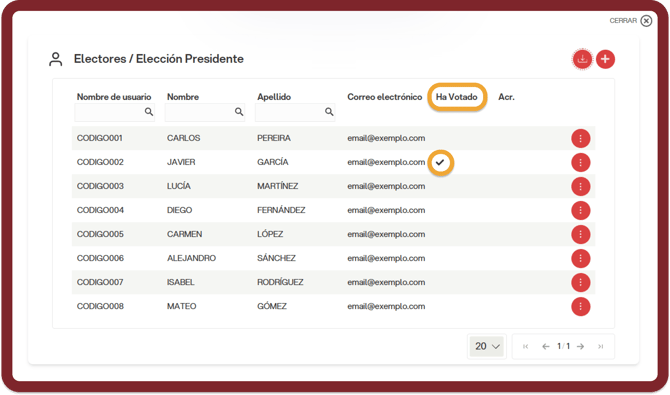The image size is (670, 395).
Task: Click surname GÓMEZ
Action: [x=272, y=306]
